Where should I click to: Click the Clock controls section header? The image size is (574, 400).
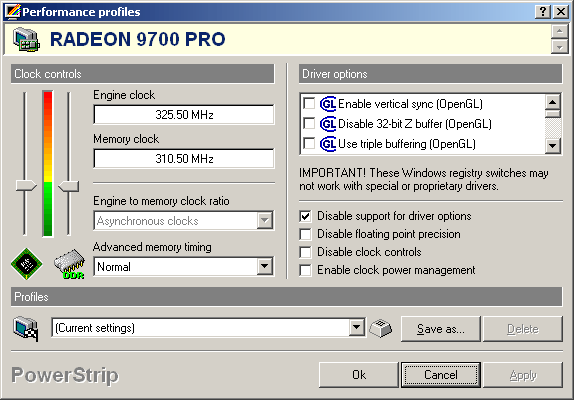pyautogui.click(x=142, y=74)
